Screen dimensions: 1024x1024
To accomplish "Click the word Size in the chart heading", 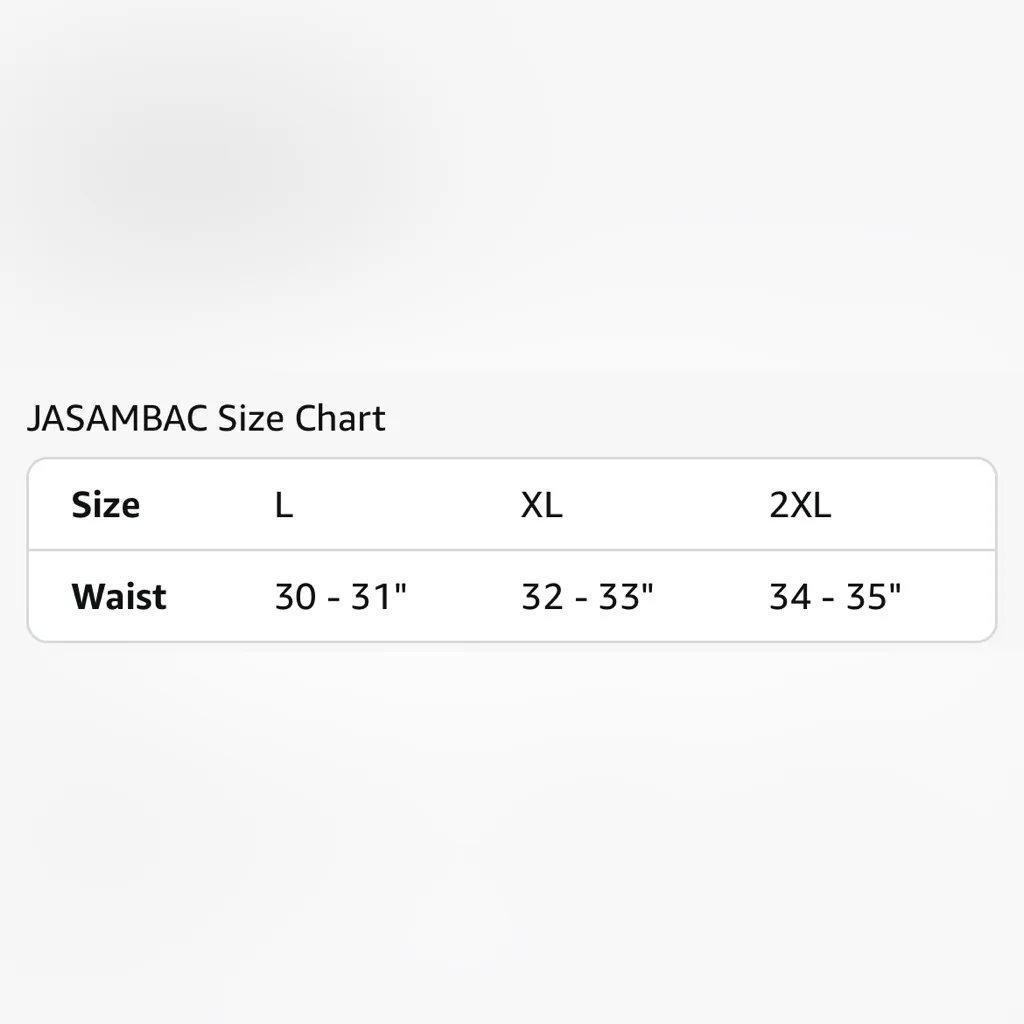I will 252,418.
